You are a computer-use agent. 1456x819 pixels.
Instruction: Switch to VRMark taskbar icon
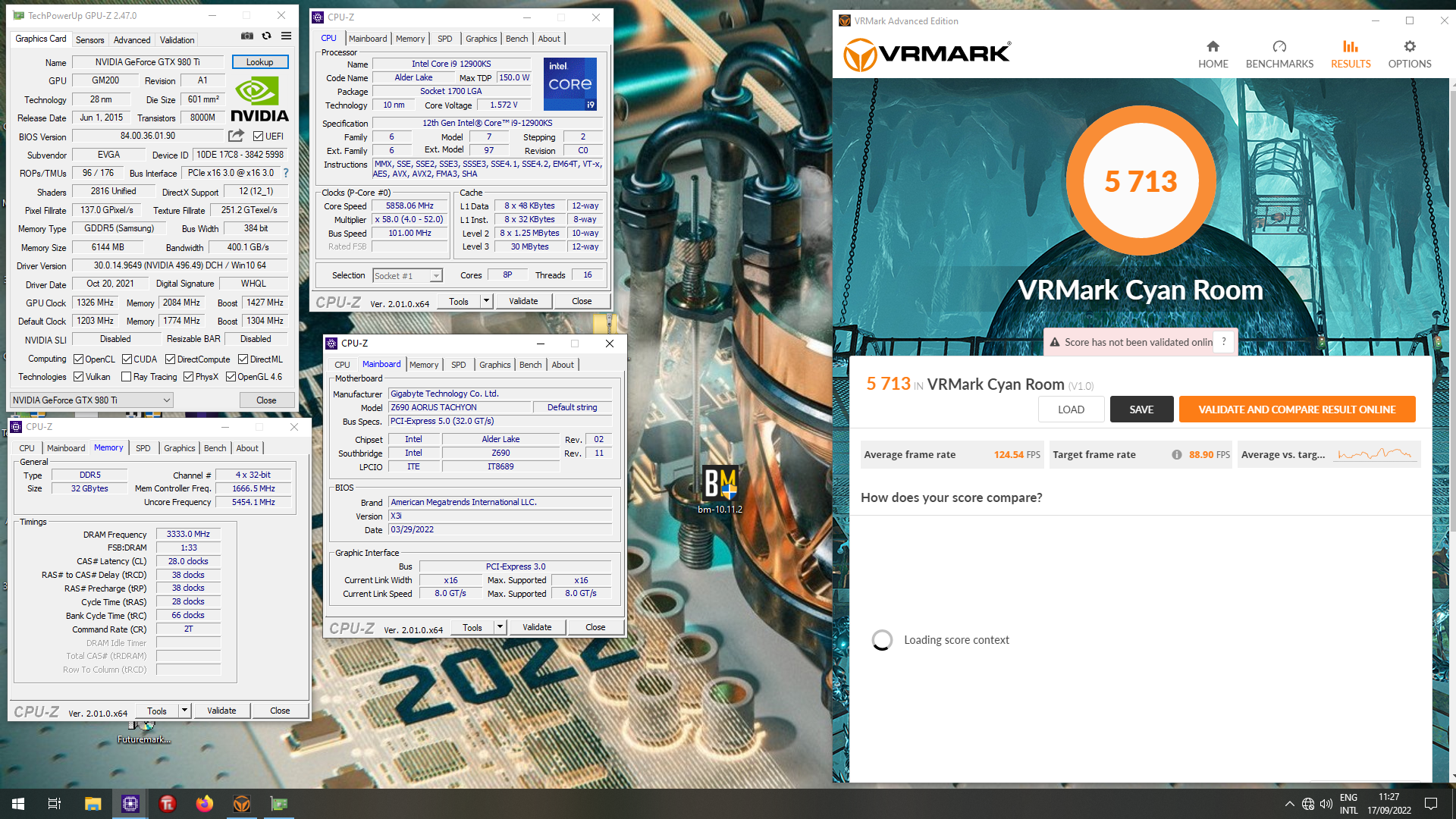242,804
